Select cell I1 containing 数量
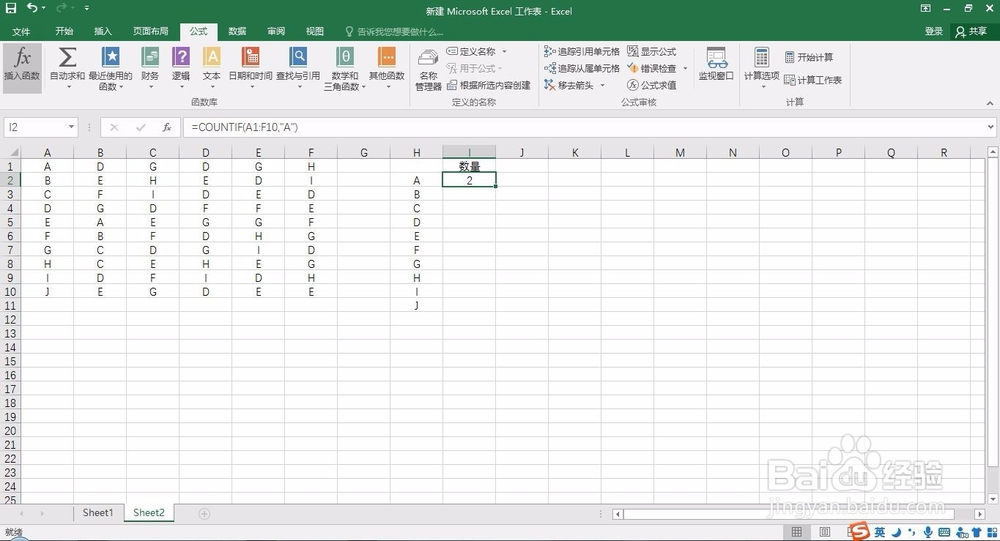Image resolution: width=1000 pixels, height=541 pixels. coord(469,167)
